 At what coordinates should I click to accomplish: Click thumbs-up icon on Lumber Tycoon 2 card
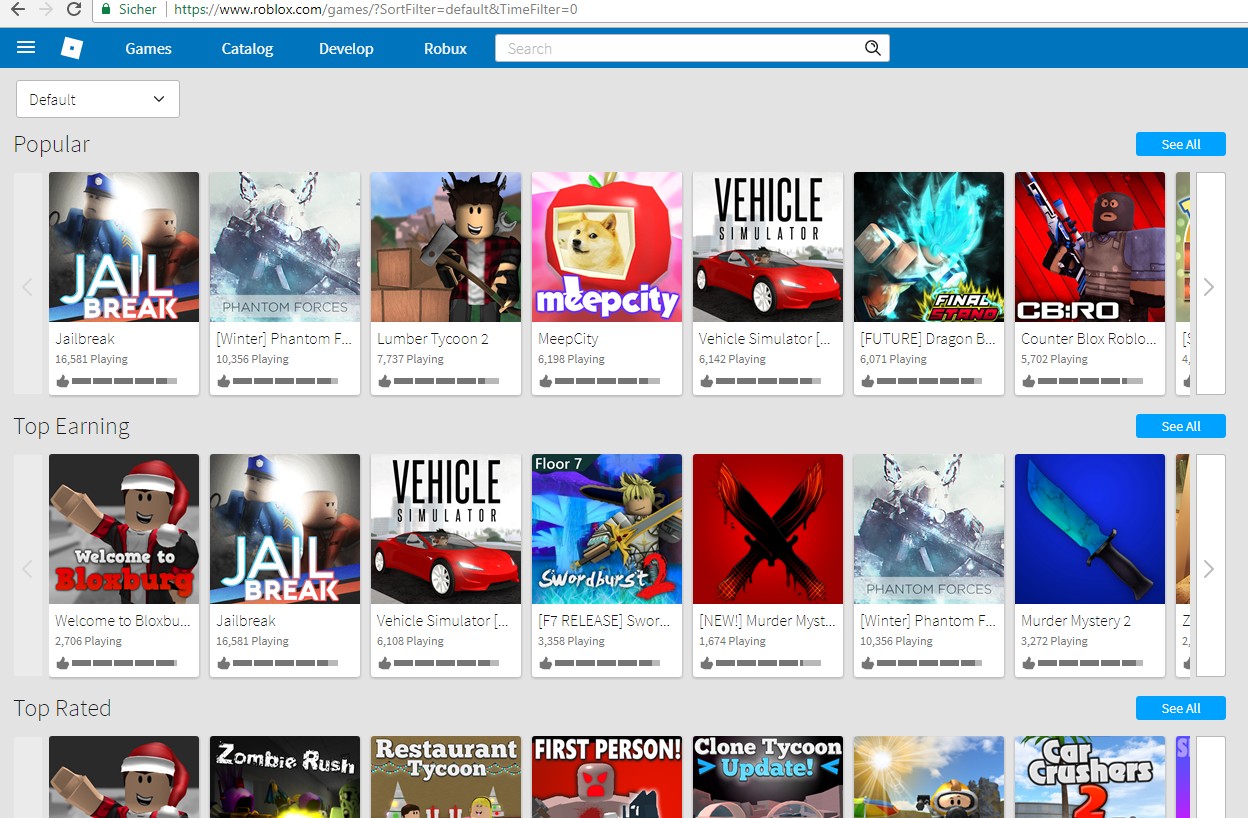click(x=385, y=381)
